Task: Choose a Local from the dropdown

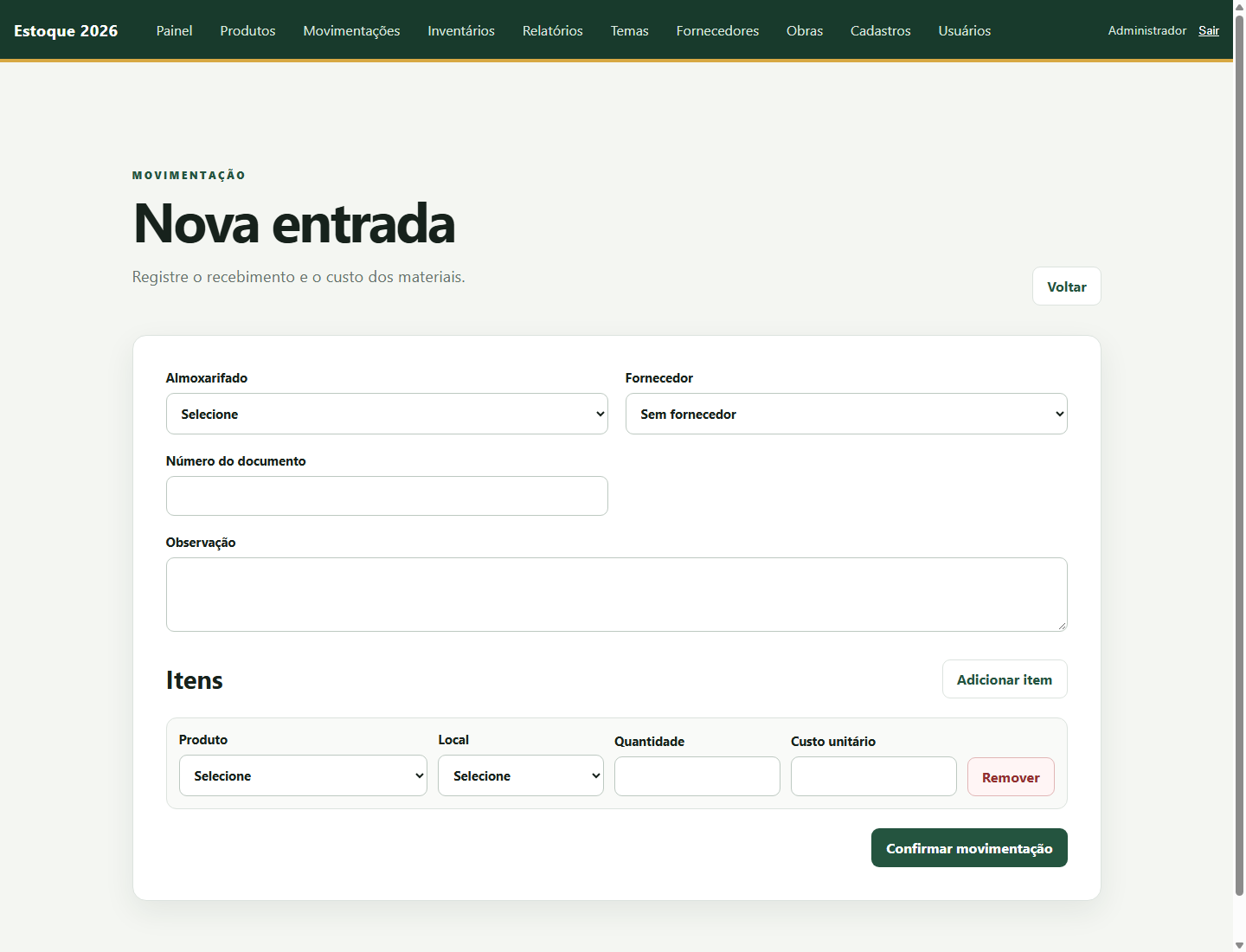Action: click(x=521, y=775)
